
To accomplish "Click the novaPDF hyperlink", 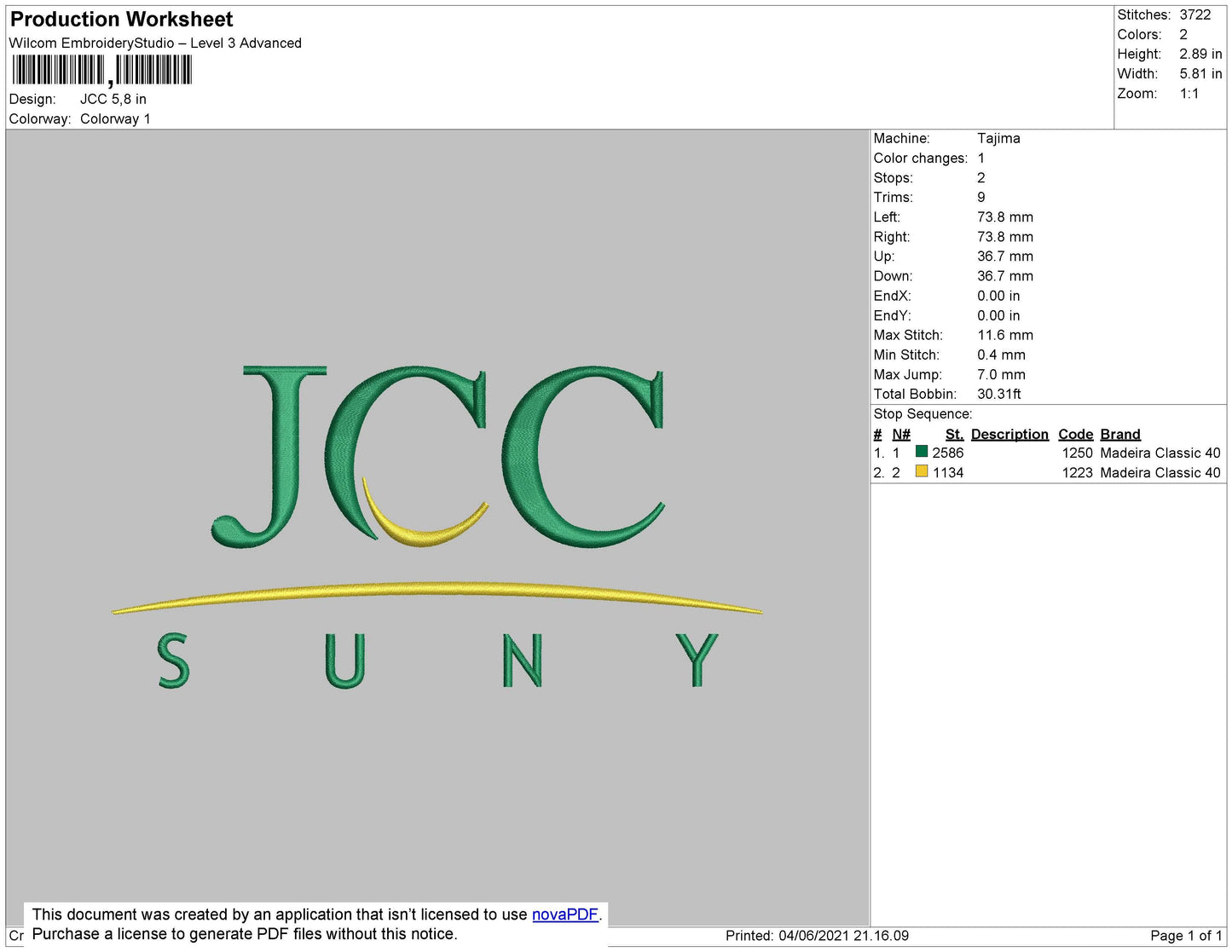I will point(565,914).
